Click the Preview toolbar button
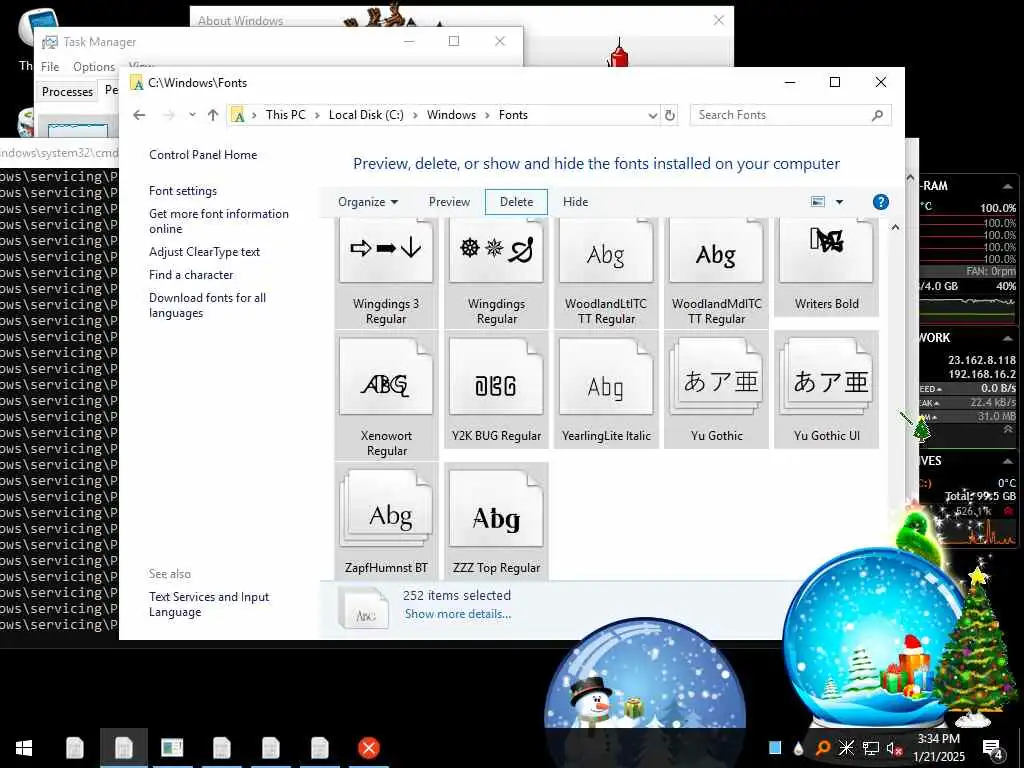 tap(449, 202)
